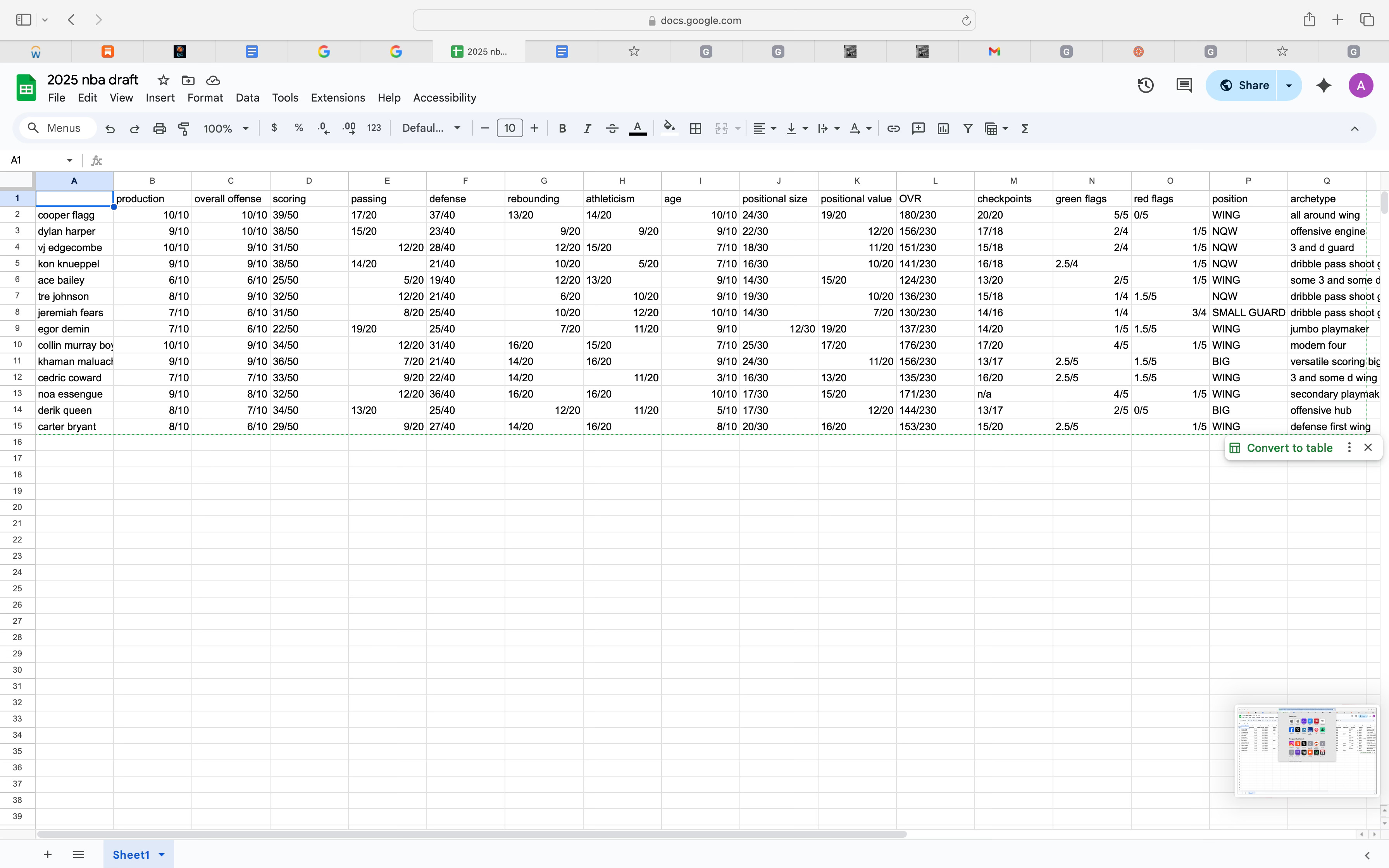
Task: Open the functions sigma menu
Action: pos(1025,129)
